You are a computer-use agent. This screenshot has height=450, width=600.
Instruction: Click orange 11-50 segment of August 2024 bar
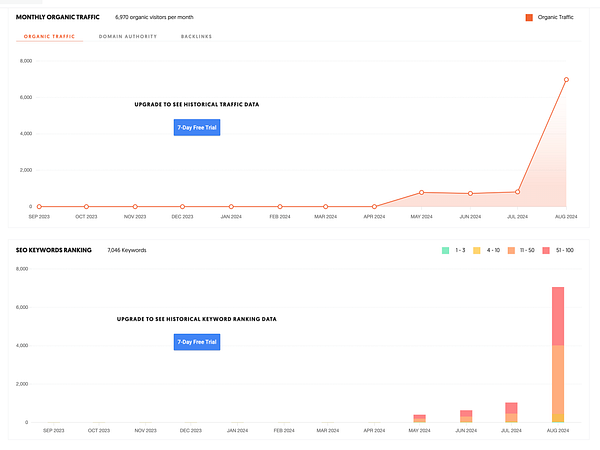[558, 380]
